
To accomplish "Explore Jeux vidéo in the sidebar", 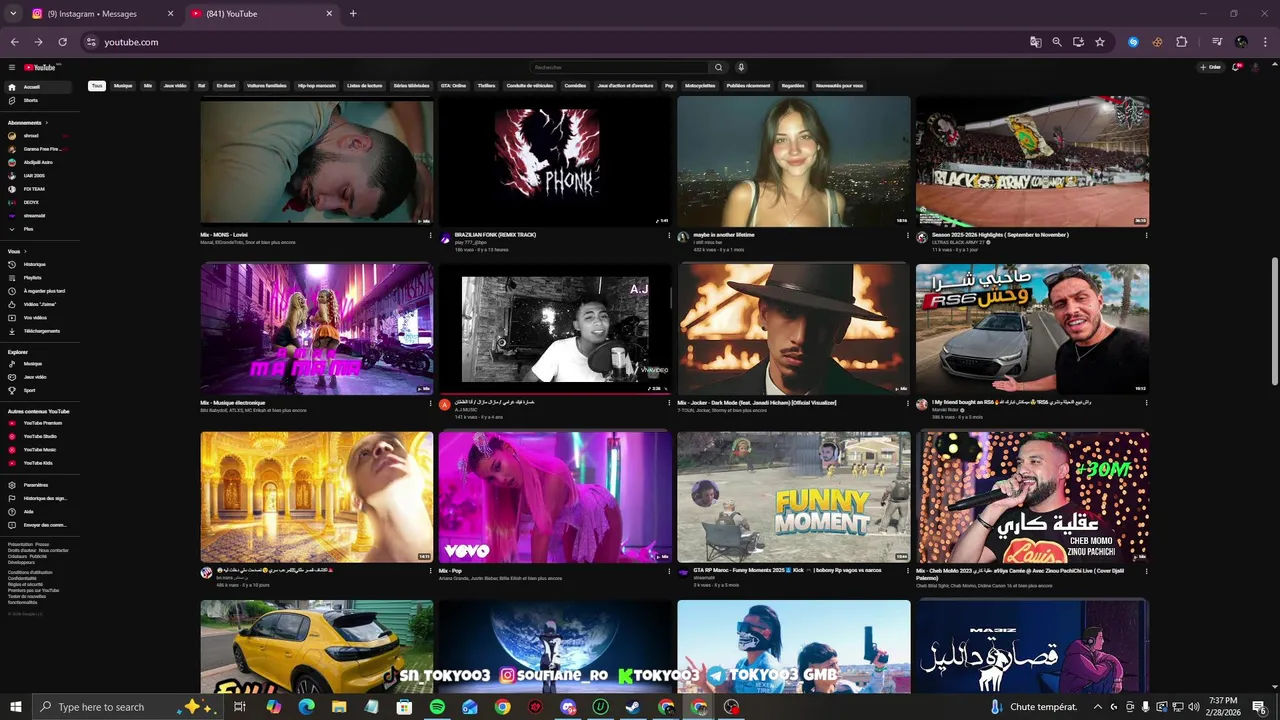I will (38, 377).
